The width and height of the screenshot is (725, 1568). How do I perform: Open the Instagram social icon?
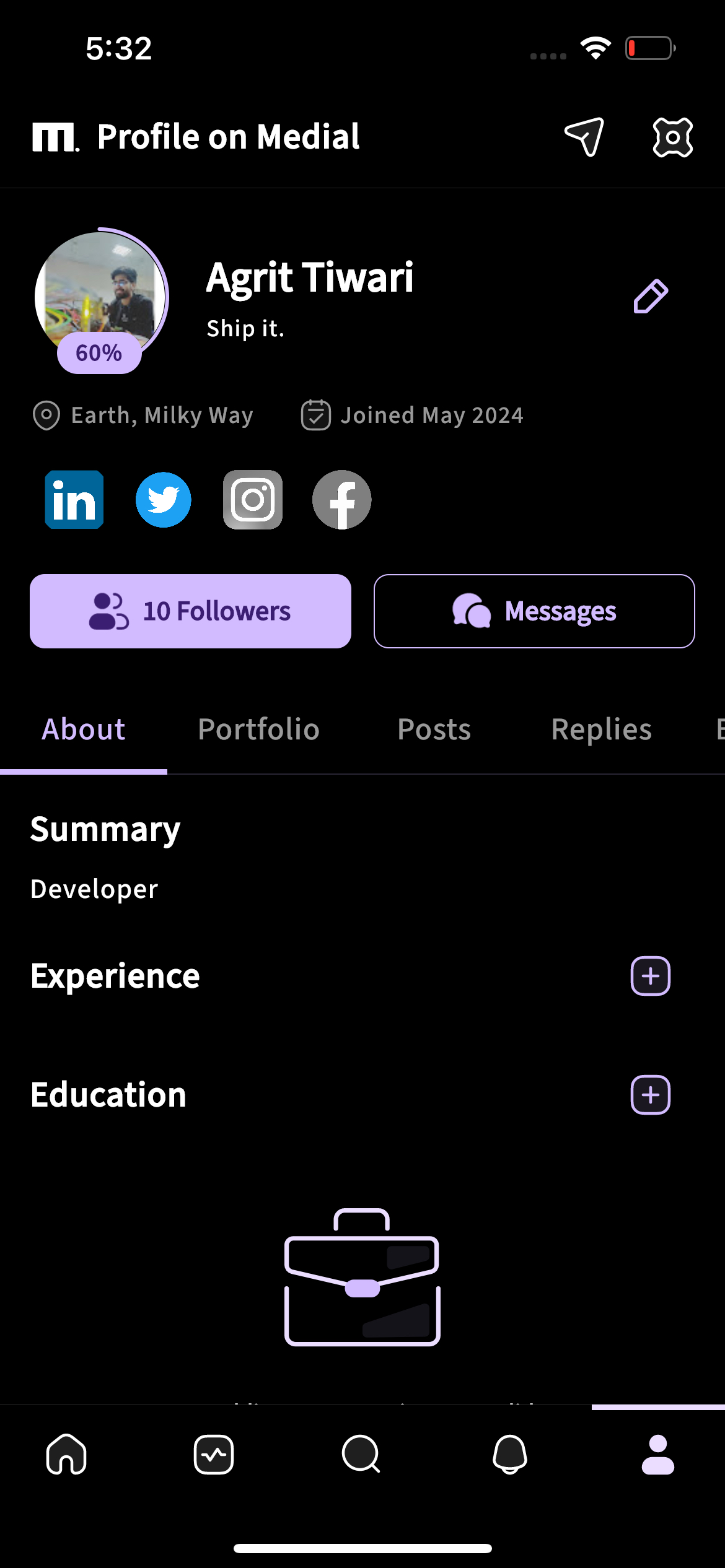point(253,500)
